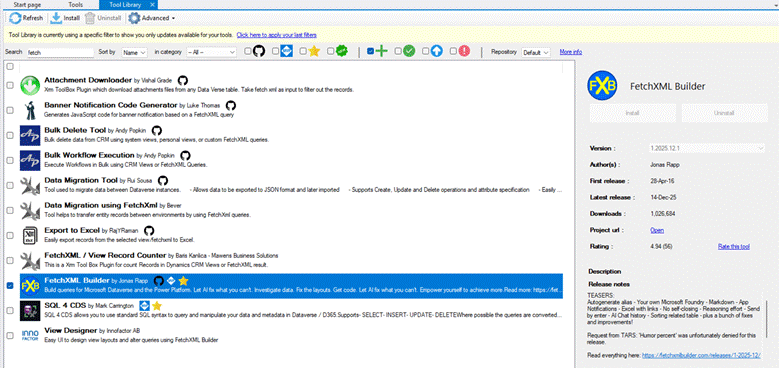This screenshot has width=779, height=368.
Task: Click the Attachment Downloader green arrow icon
Action: pos(30,85)
